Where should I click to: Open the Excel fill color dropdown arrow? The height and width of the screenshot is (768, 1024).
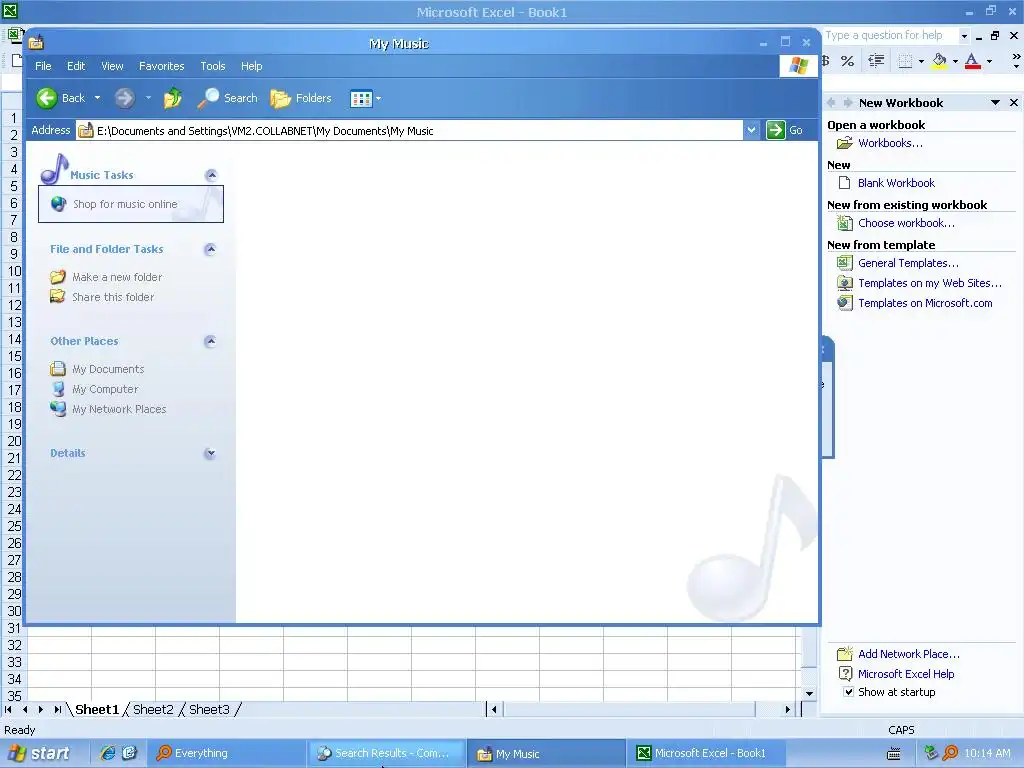[x=955, y=61]
